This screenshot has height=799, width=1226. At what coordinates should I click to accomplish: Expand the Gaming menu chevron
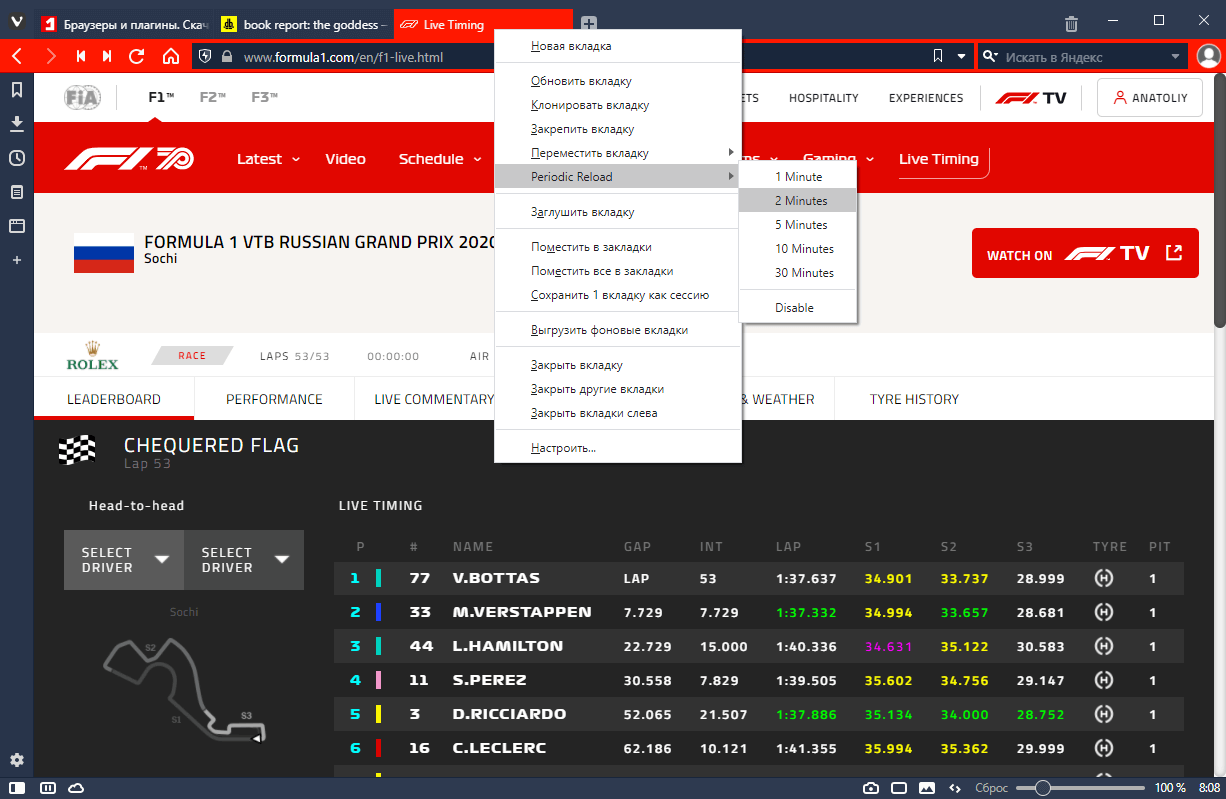[870, 159]
